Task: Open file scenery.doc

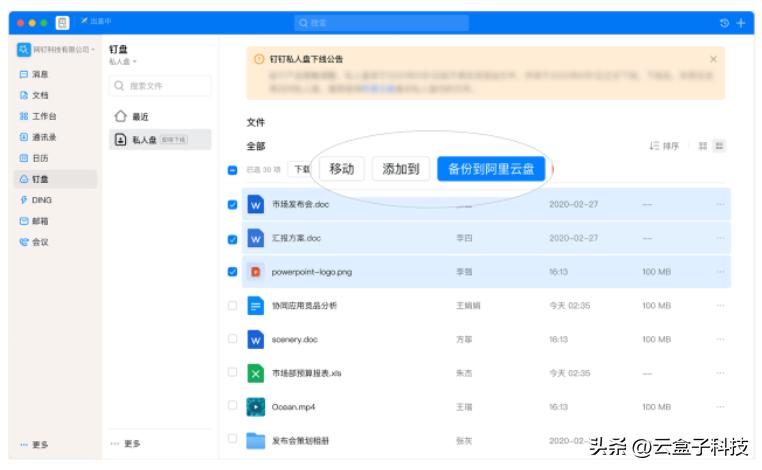Action: click(294, 339)
